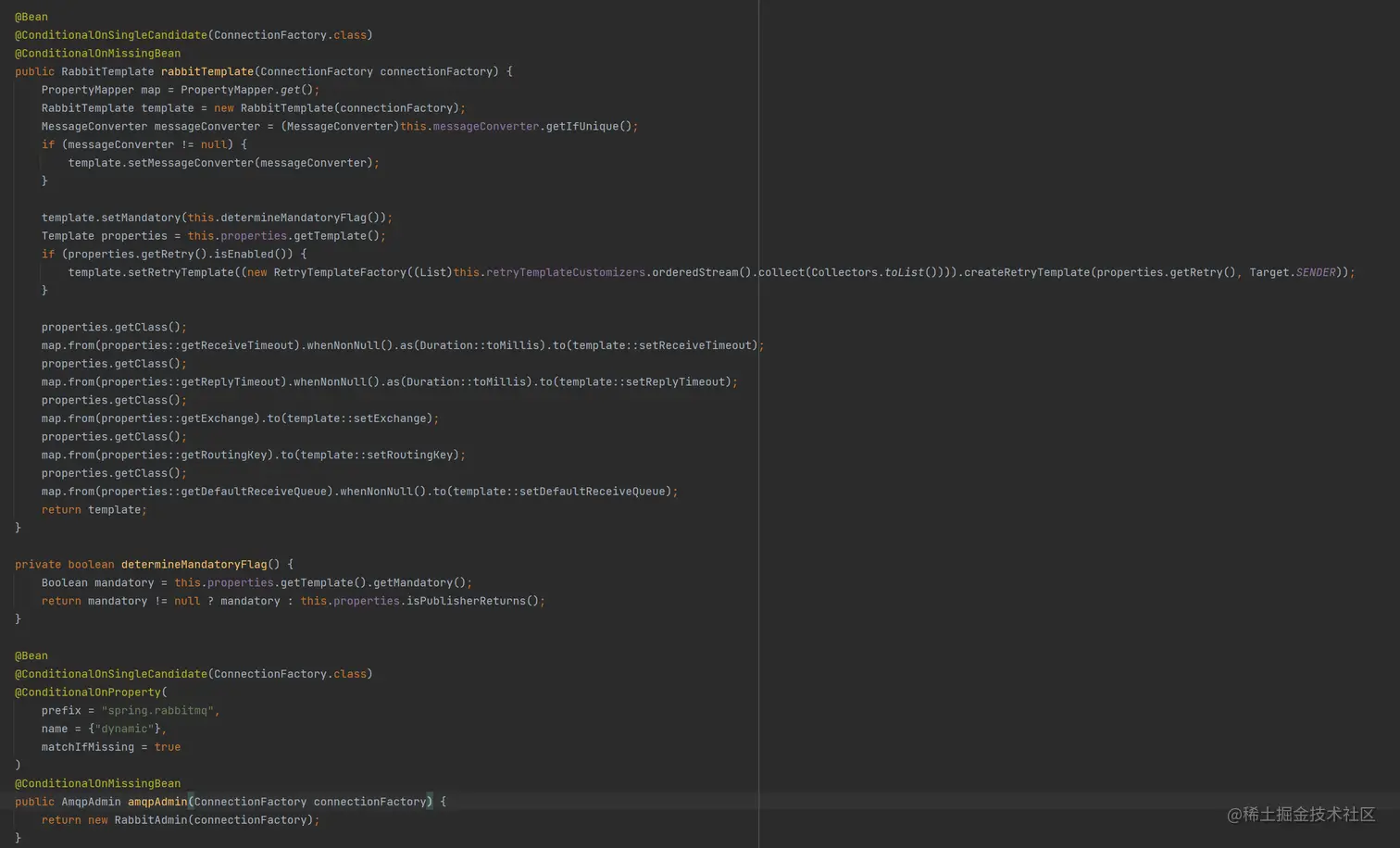Click the PropertyMapper.get() call
1400x848 pixels.
[x=246, y=90]
